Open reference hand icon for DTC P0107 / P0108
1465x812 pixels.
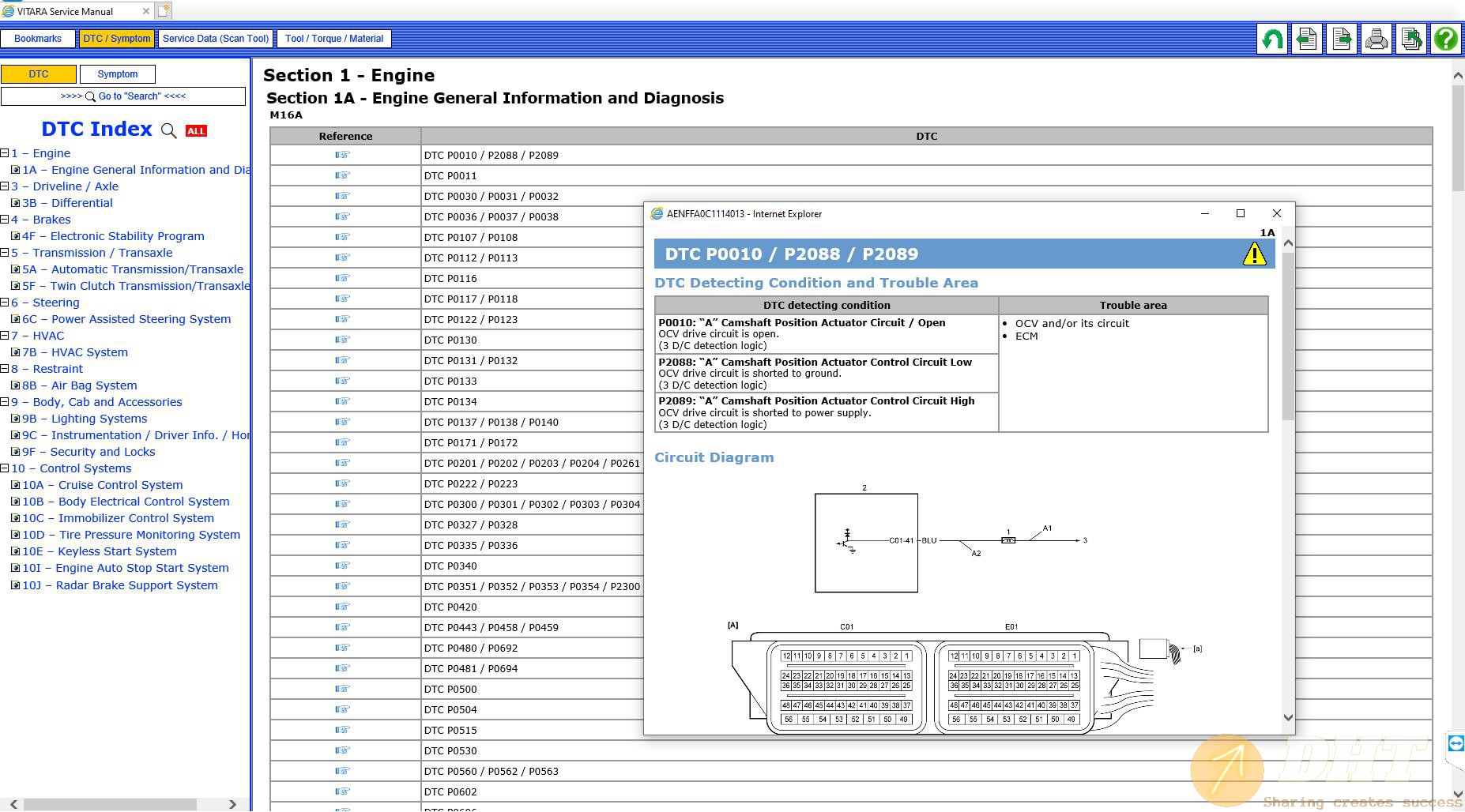pos(342,237)
